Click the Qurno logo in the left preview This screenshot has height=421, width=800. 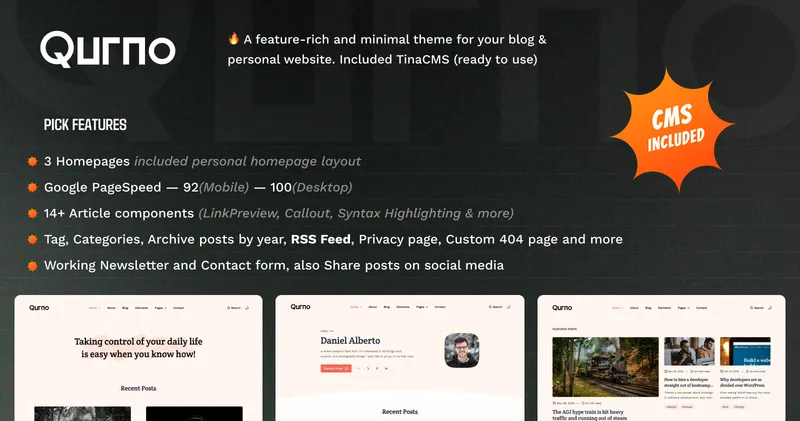click(x=38, y=308)
